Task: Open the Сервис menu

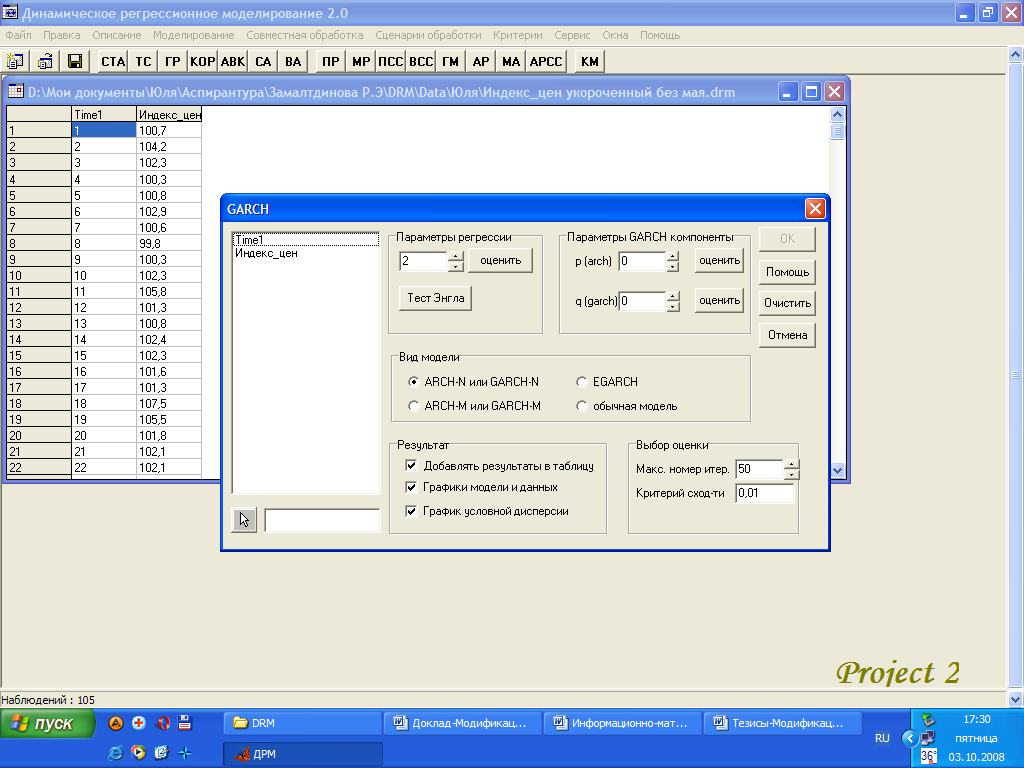Action: click(x=572, y=35)
